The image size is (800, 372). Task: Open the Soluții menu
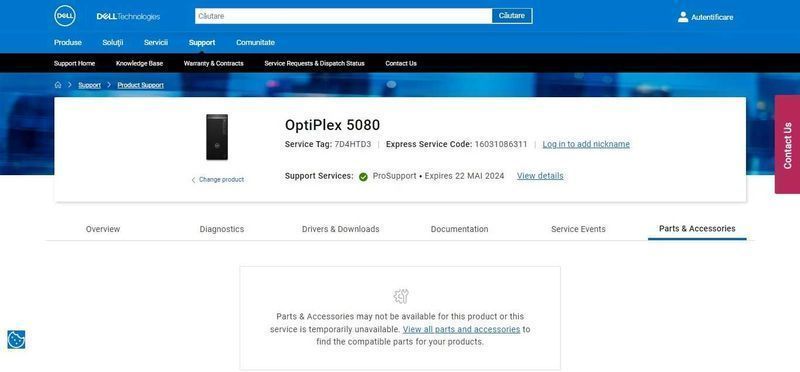coord(113,42)
